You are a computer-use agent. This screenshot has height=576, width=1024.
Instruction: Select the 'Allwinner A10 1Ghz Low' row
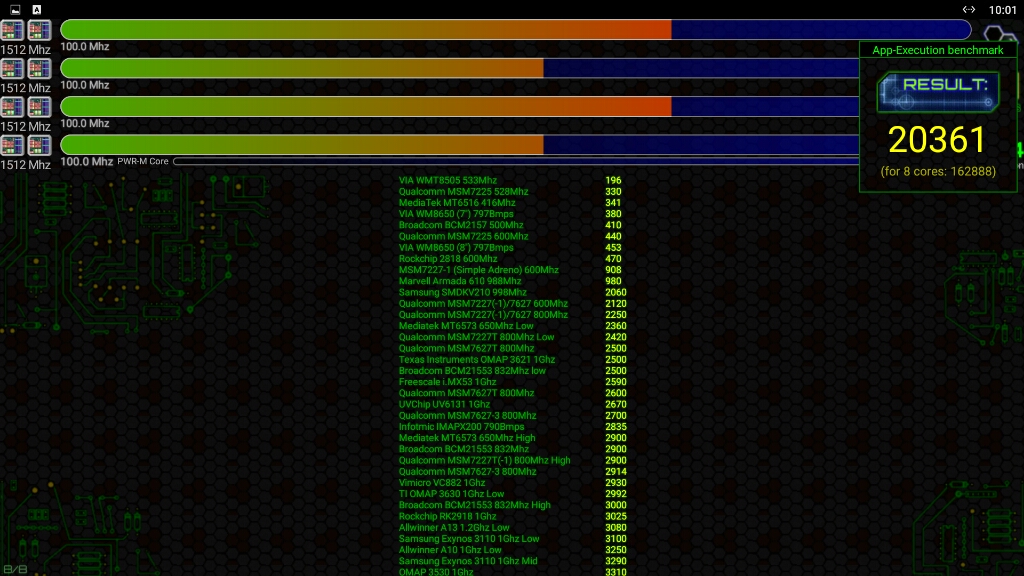(513, 550)
